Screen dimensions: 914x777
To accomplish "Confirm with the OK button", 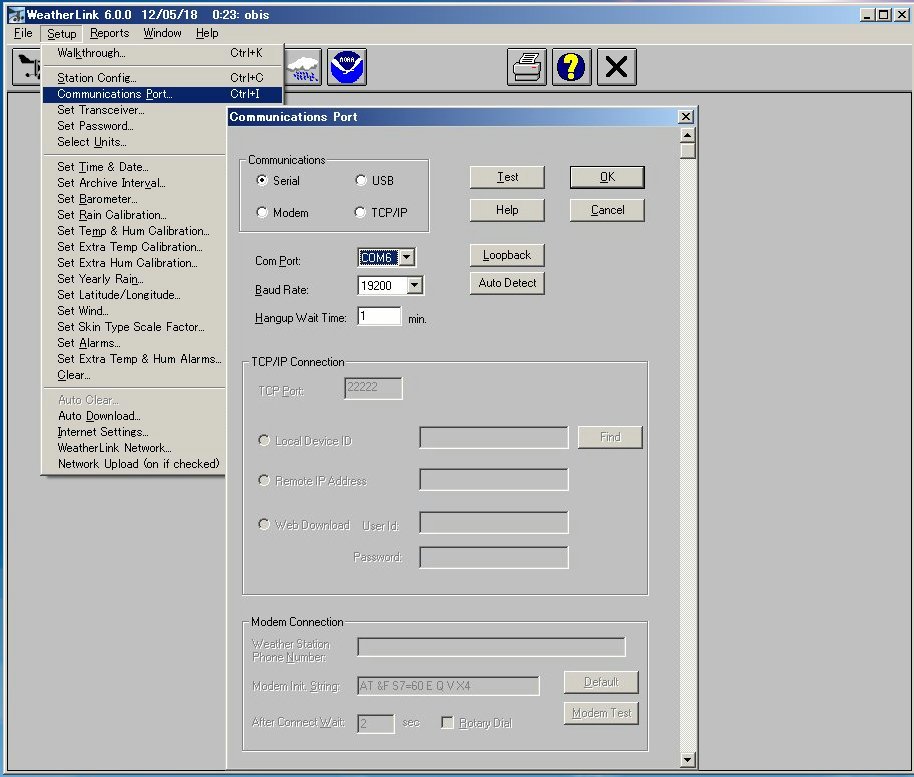I will (607, 177).
